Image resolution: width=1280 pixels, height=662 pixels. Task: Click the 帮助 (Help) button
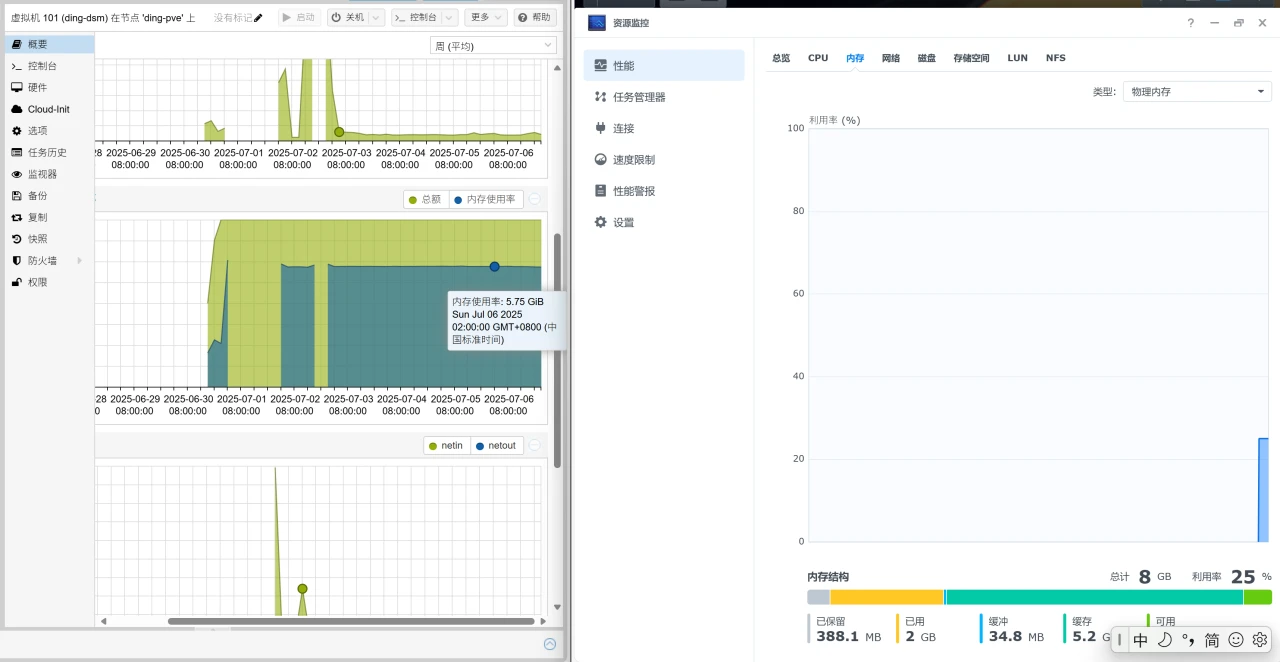tap(535, 18)
